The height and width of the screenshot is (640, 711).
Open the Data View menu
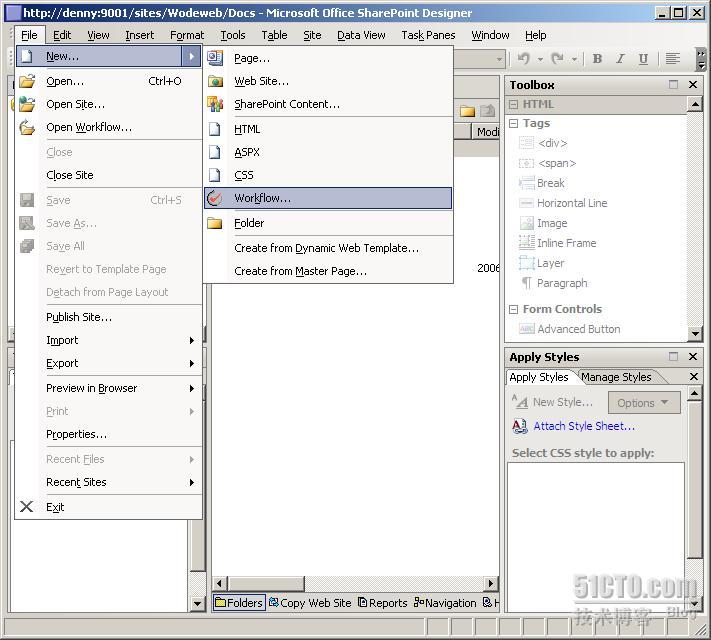pyautogui.click(x=361, y=35)
